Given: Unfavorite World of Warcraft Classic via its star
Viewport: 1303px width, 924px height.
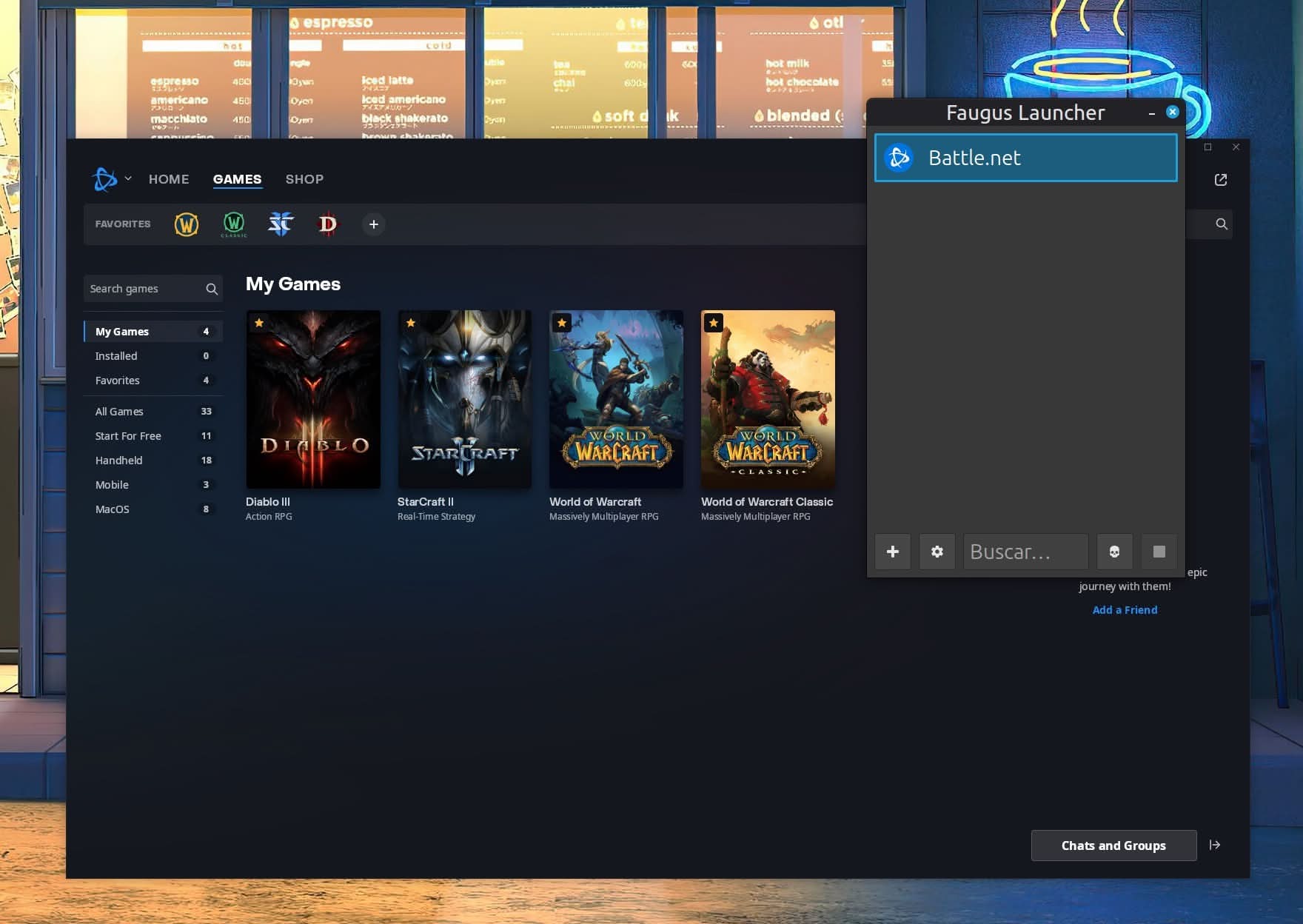Looking at the screenshot, I should click(713, 322).
